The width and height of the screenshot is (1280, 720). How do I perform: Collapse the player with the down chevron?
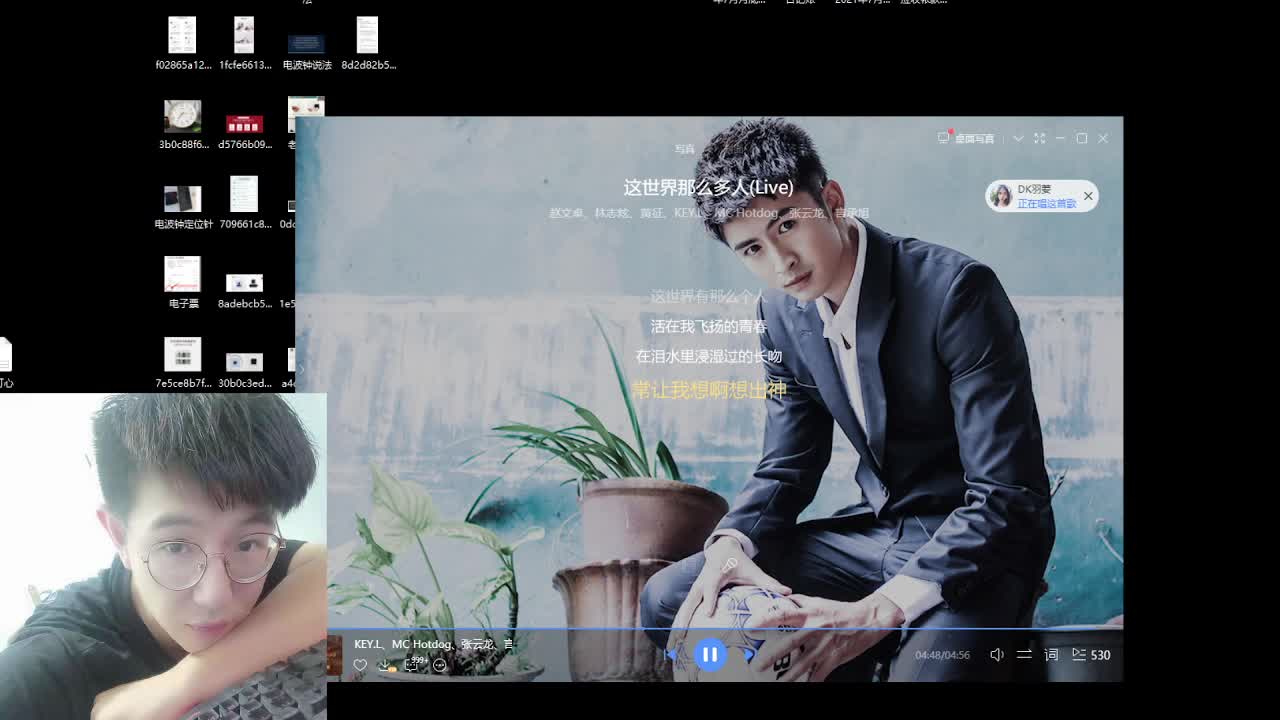click(x=1018, y=138)
